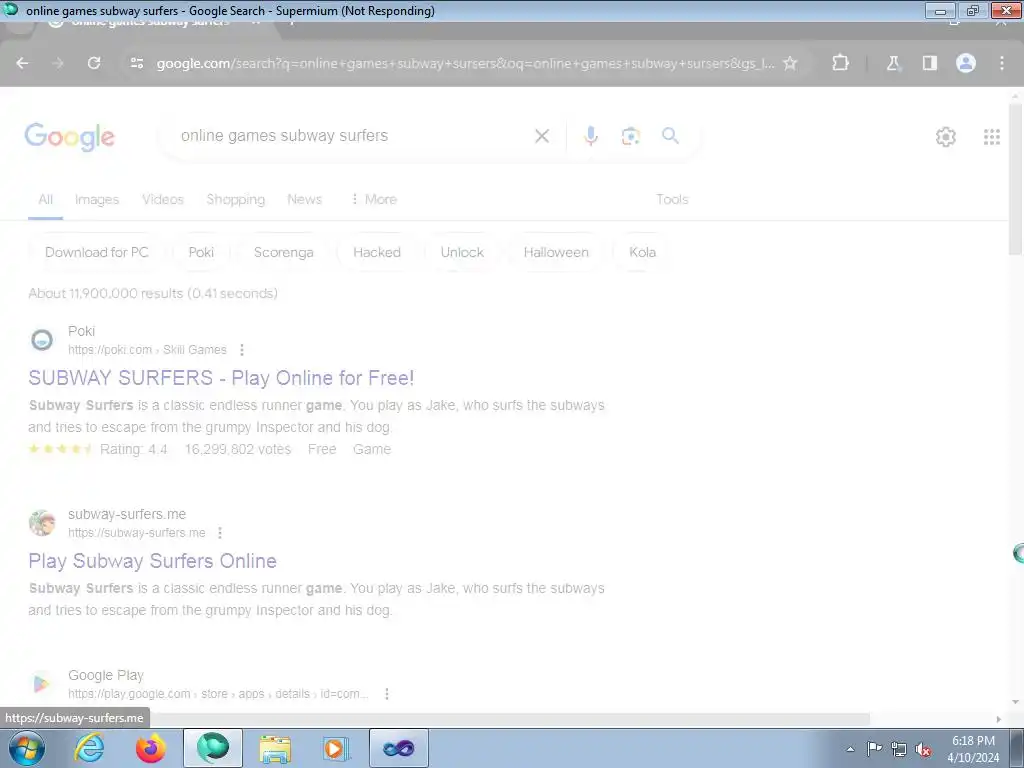Switch to Supermium taskbar icon
This screenshot has width=1024, height=768.
click(x=213, y=748)
